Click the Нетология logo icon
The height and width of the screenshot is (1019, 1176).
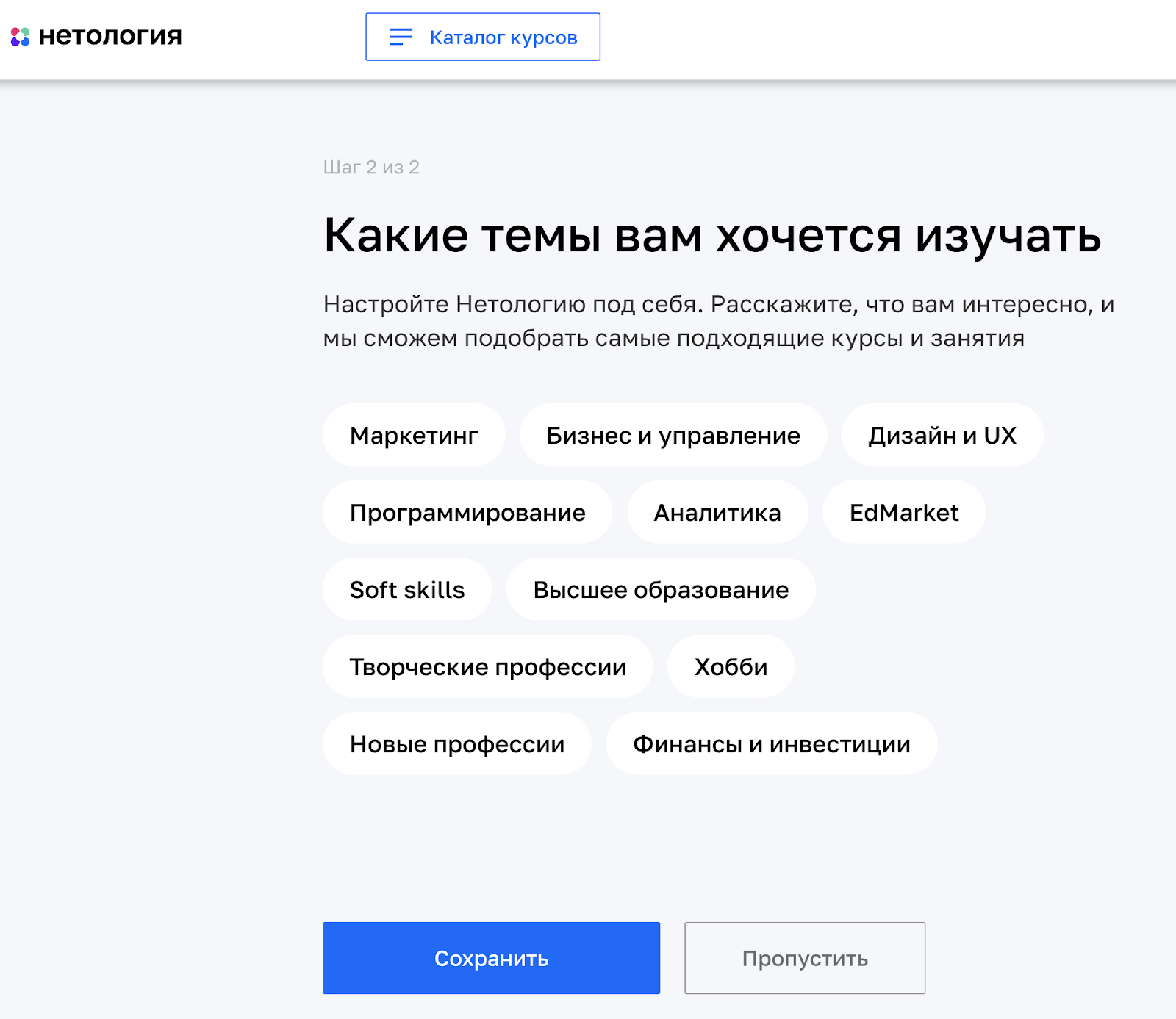pyautogui.click(x=21, y=37)
